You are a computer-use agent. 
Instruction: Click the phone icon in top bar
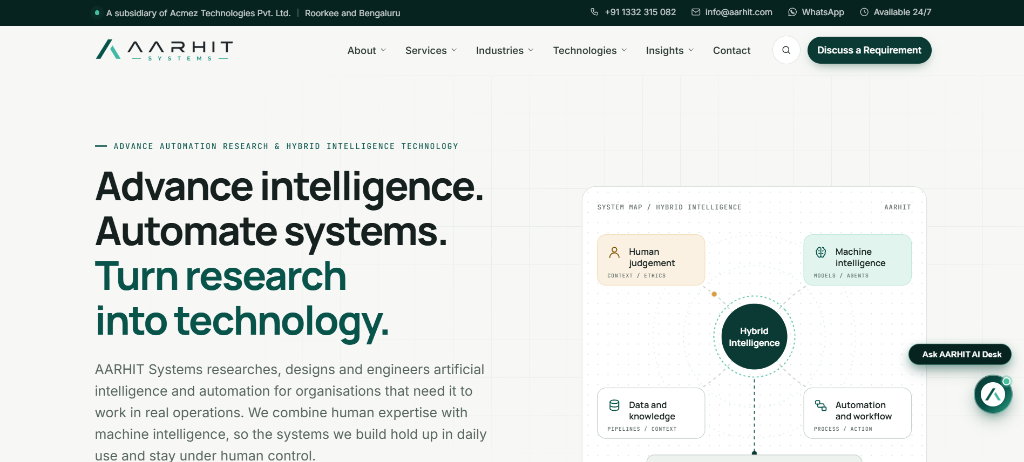594,12
